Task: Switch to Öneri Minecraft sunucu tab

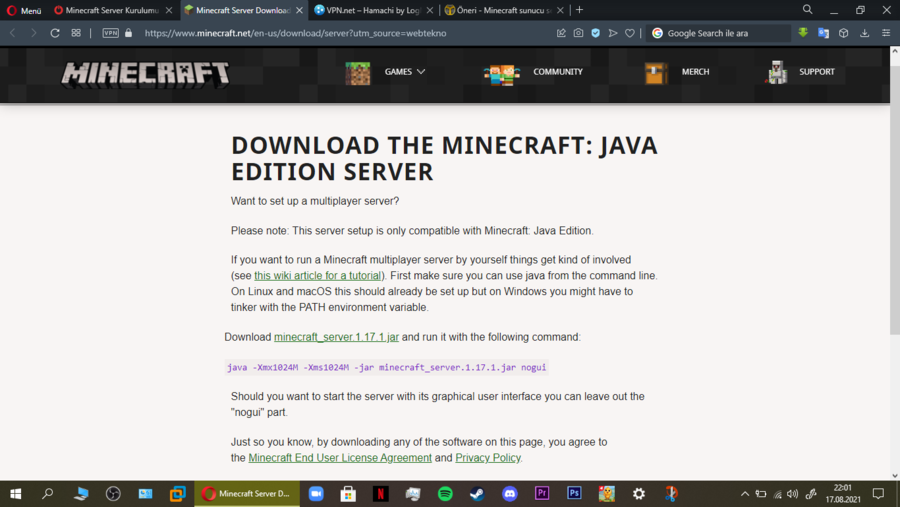Action: [x=503, y=10]
